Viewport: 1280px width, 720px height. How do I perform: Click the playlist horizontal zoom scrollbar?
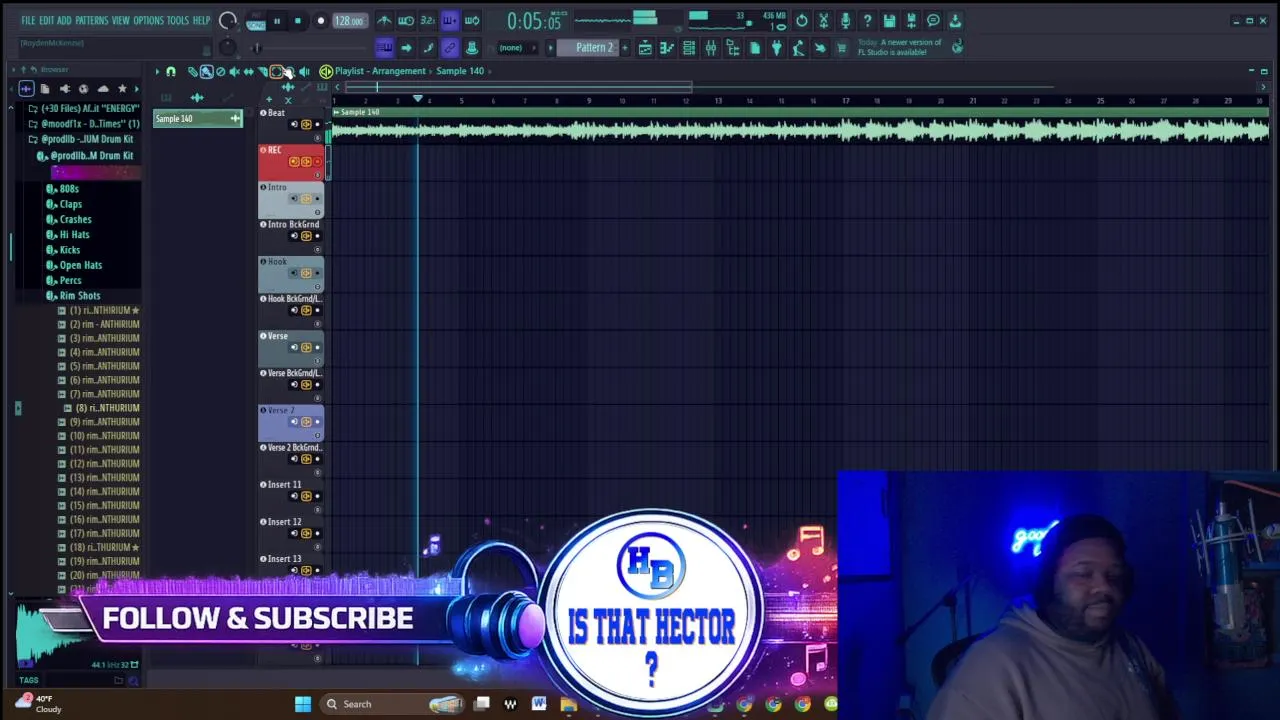pos(520,88)
